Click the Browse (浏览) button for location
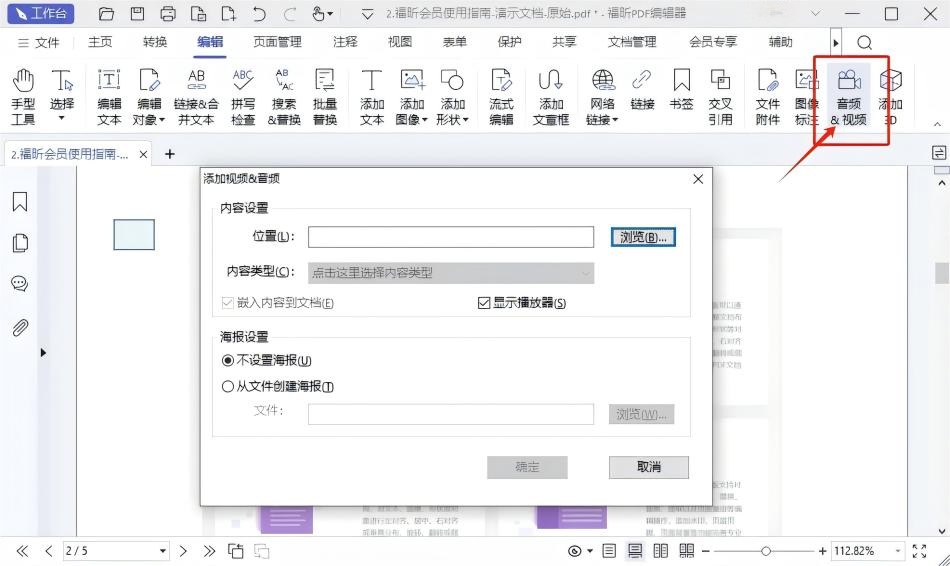 point(643,237)
